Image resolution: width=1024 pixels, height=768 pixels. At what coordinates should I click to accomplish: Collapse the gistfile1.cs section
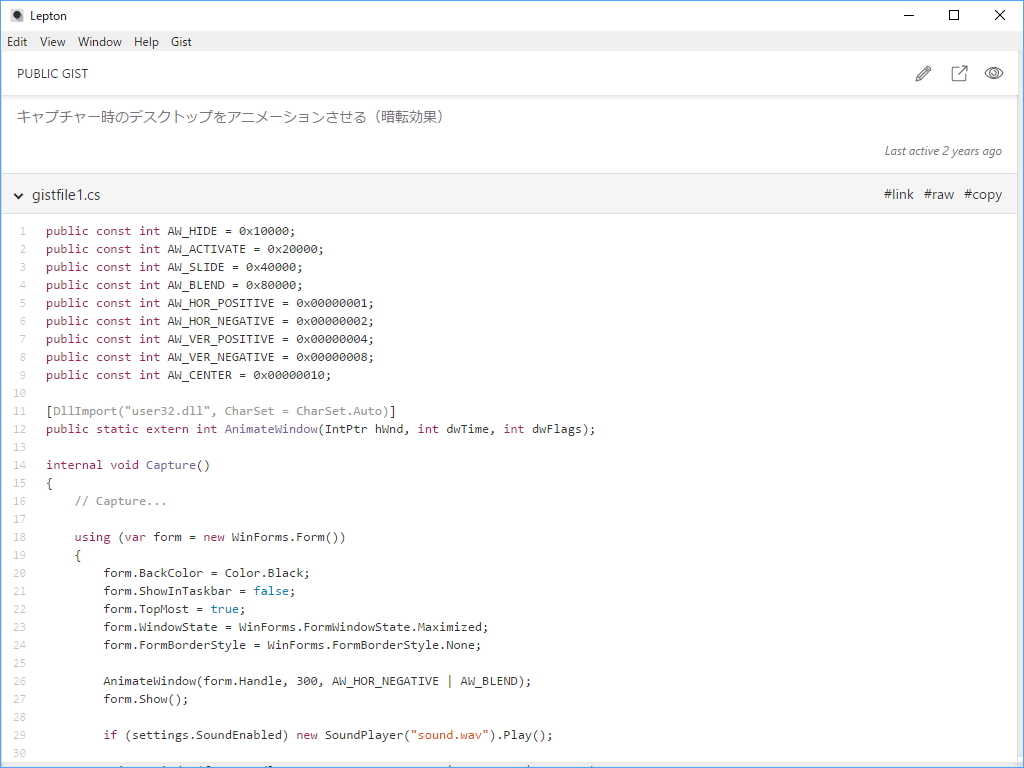tap(18, 195)
